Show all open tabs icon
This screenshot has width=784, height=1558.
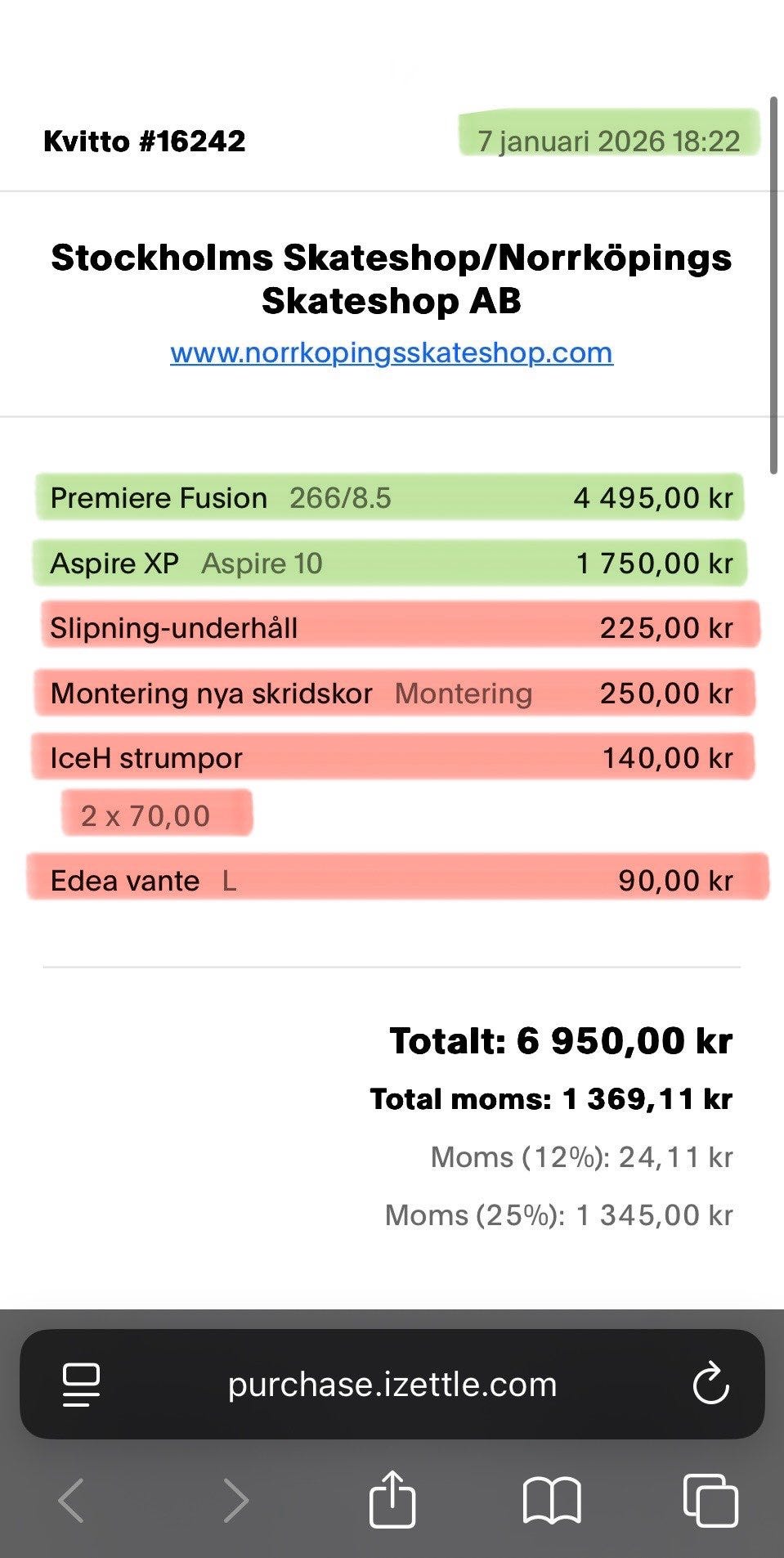[x=710, y=1500]
